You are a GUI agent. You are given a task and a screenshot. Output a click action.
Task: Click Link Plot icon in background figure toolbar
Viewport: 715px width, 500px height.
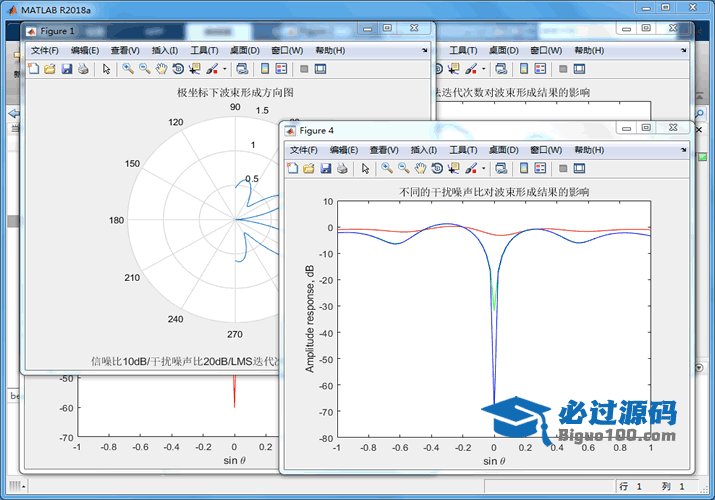tap(501, 69)
